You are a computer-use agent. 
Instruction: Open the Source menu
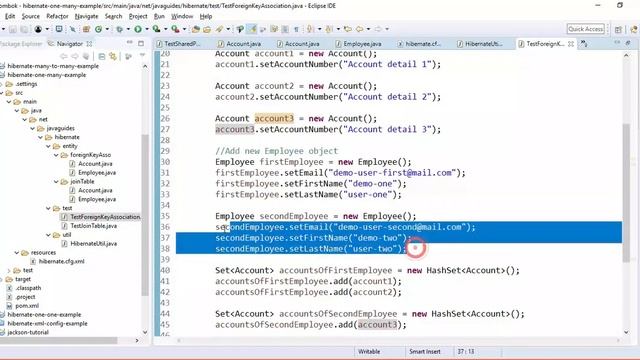tap(31, 16)
